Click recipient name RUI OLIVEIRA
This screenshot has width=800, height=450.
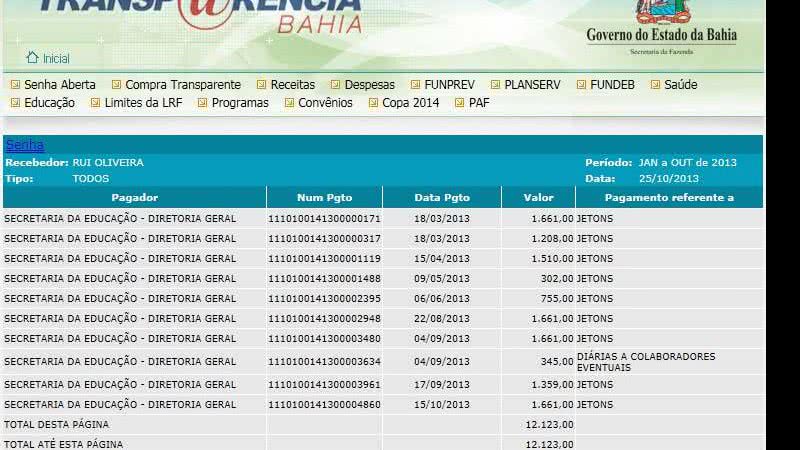[x=108, y=162]
